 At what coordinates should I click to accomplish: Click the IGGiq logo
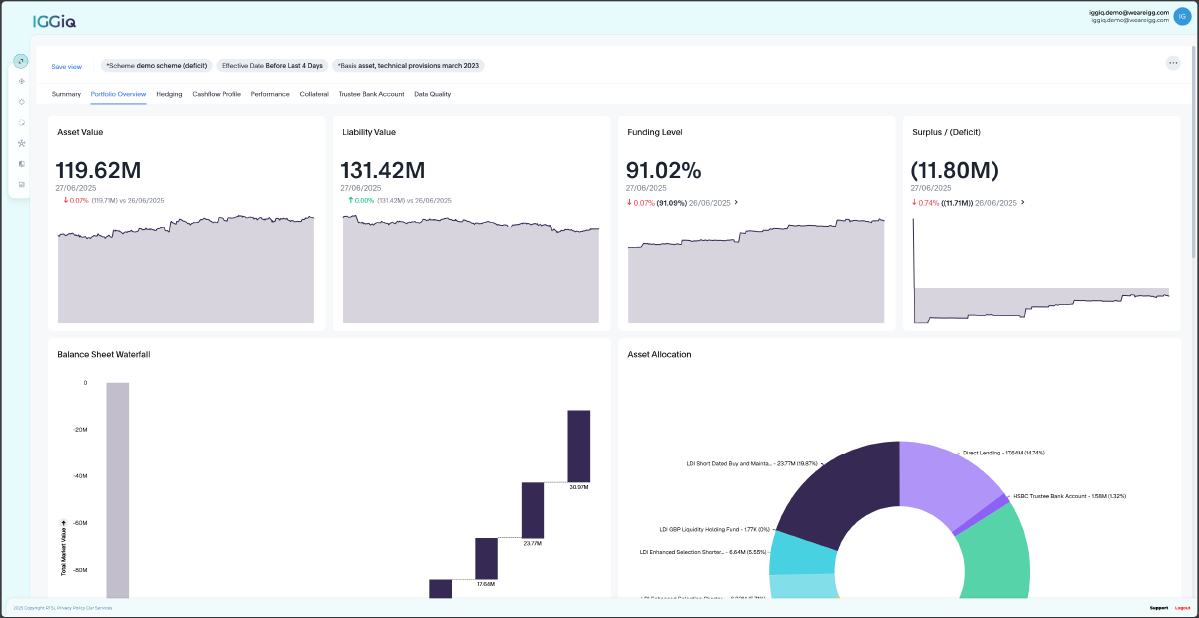coord(54,21)
